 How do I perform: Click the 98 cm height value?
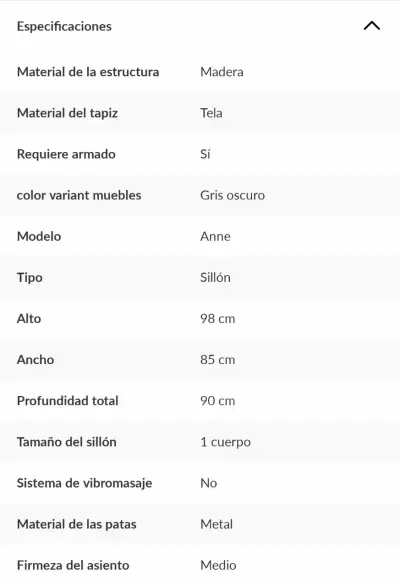(218, 318)
